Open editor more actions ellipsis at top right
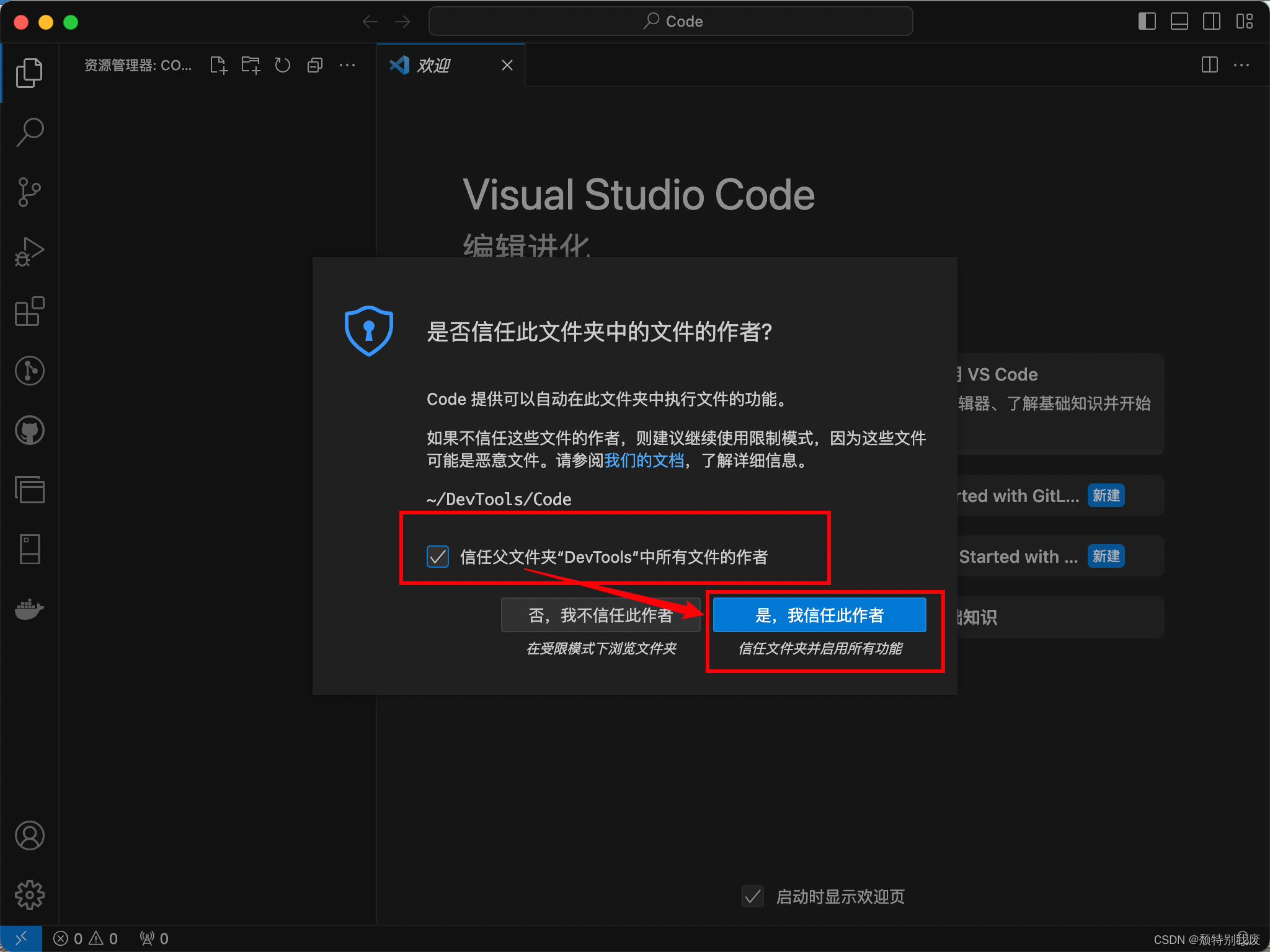 pyautogui.click(x=1241, y=65)
